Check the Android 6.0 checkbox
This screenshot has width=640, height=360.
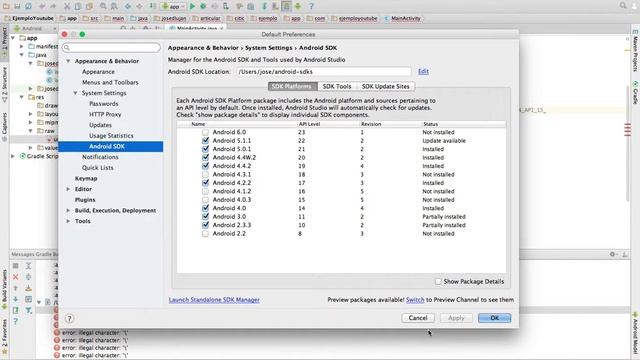click(x=205, y=132)
